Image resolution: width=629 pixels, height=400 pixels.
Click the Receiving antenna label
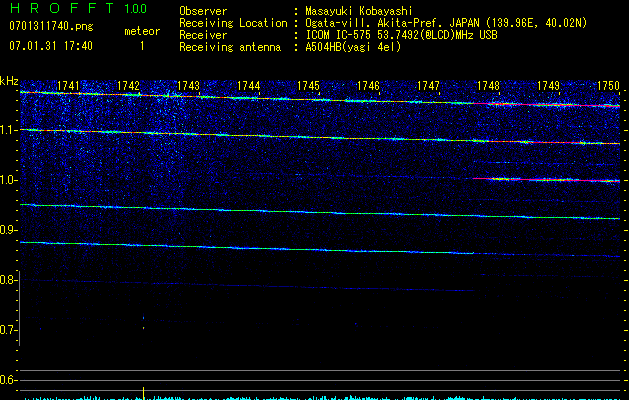(x=230, y=47)
